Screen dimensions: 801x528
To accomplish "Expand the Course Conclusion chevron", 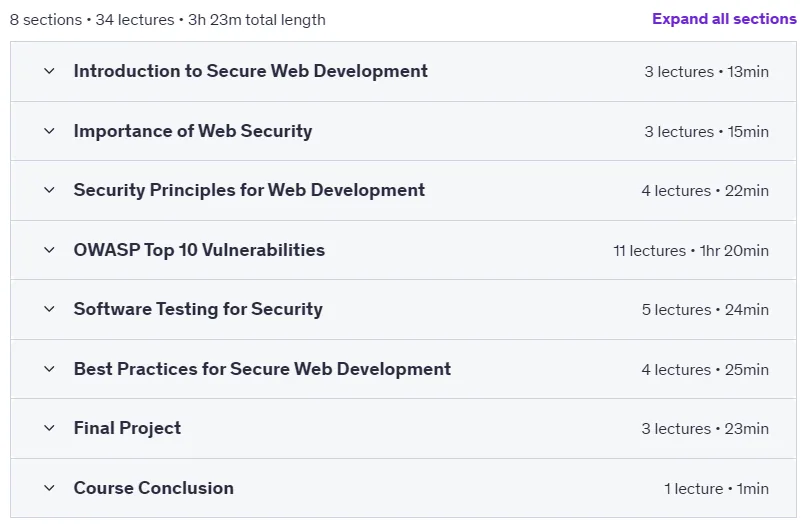I will (x=49, y=488).
